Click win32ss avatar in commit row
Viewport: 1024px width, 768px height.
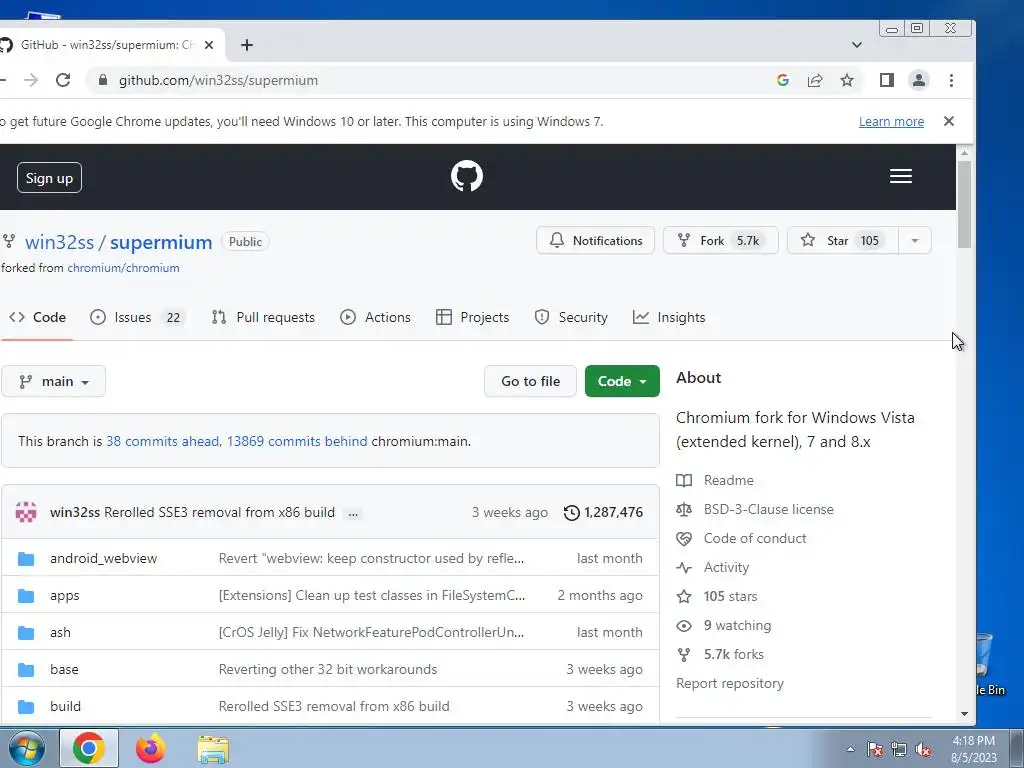pyautogui.click(x=26, y=512)
